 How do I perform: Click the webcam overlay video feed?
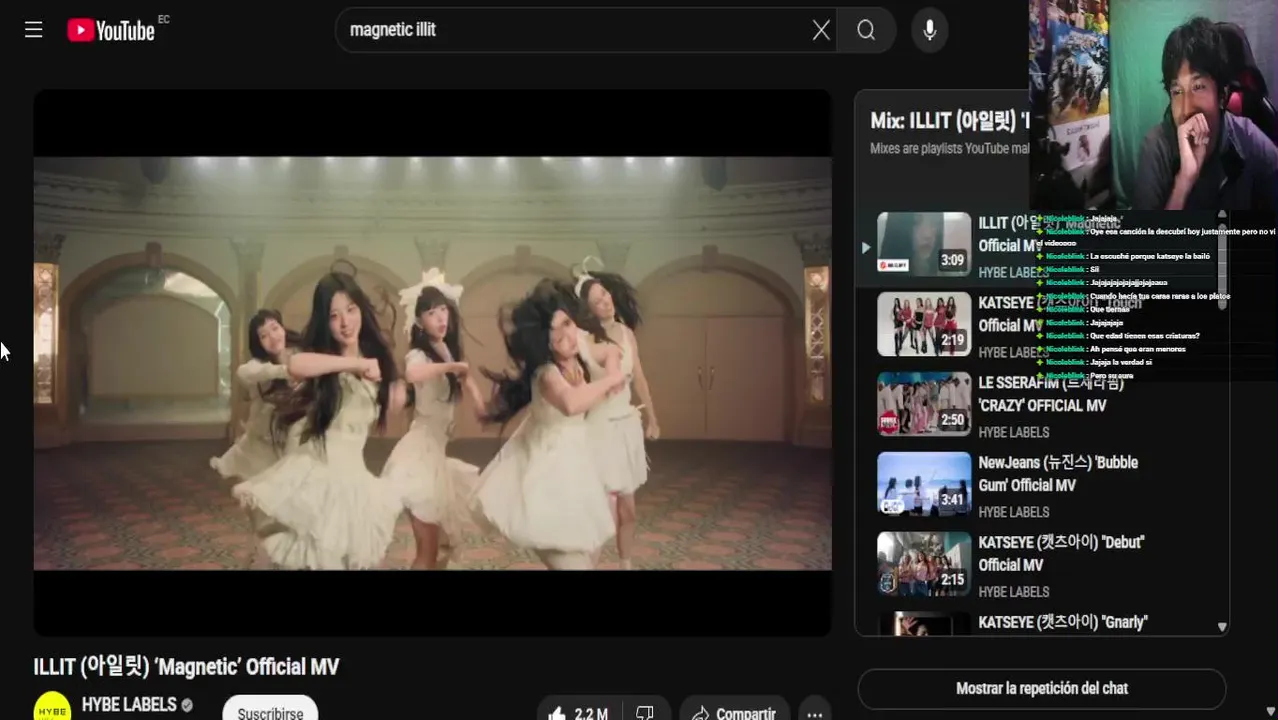(x=1153, y=105)
